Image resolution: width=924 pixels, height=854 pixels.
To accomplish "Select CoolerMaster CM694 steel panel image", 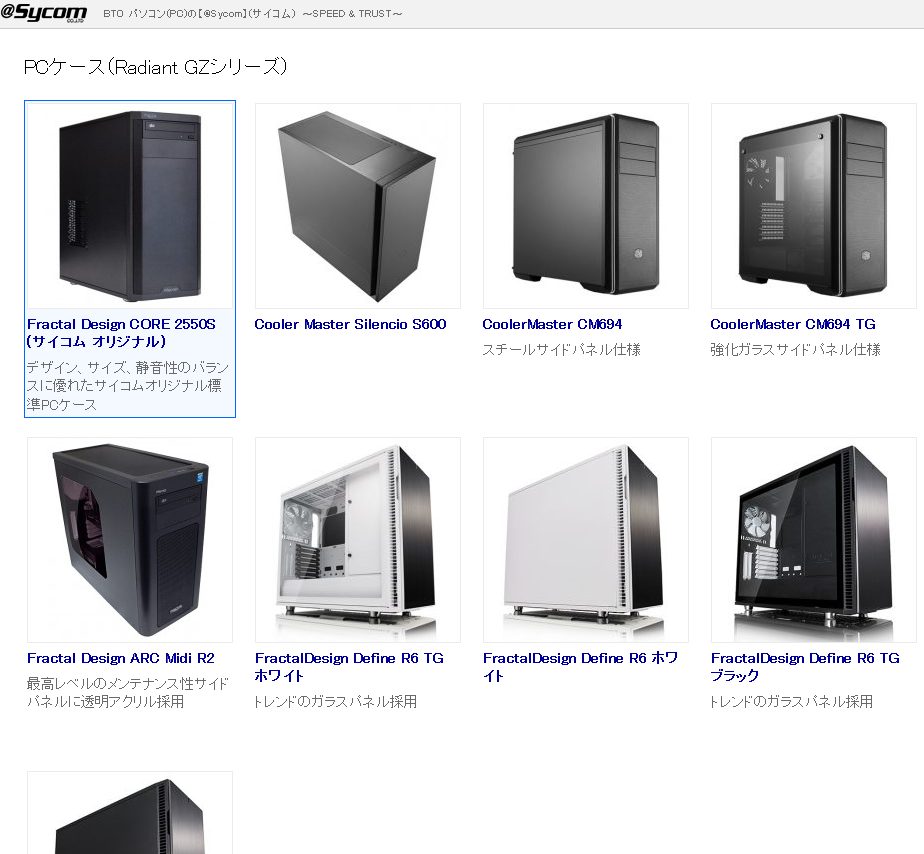I will point(586,206).
